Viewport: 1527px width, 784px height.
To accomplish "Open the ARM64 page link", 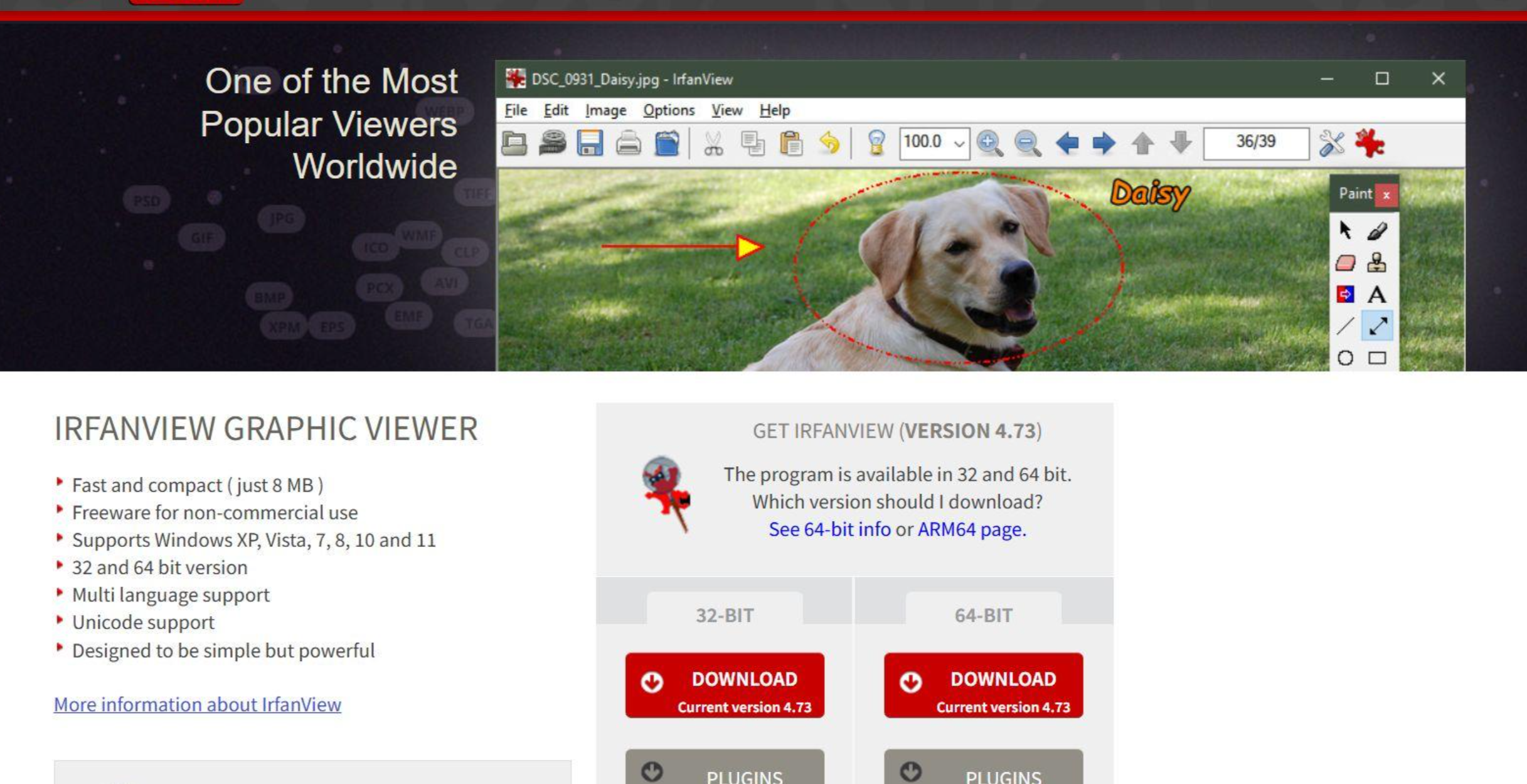I will (972, 529).
